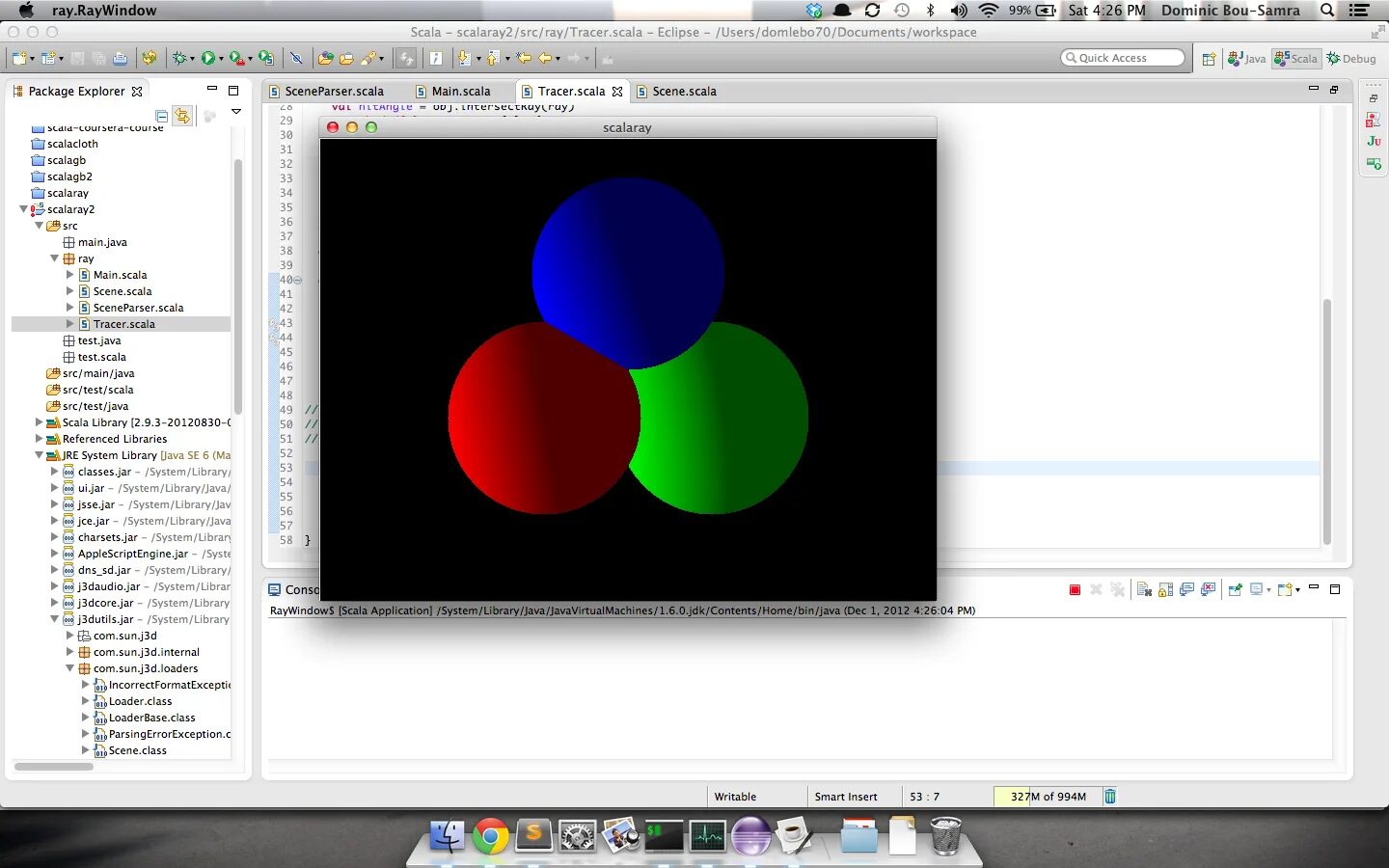Click the Previous Annotation toolbar icon

(493, 59)
